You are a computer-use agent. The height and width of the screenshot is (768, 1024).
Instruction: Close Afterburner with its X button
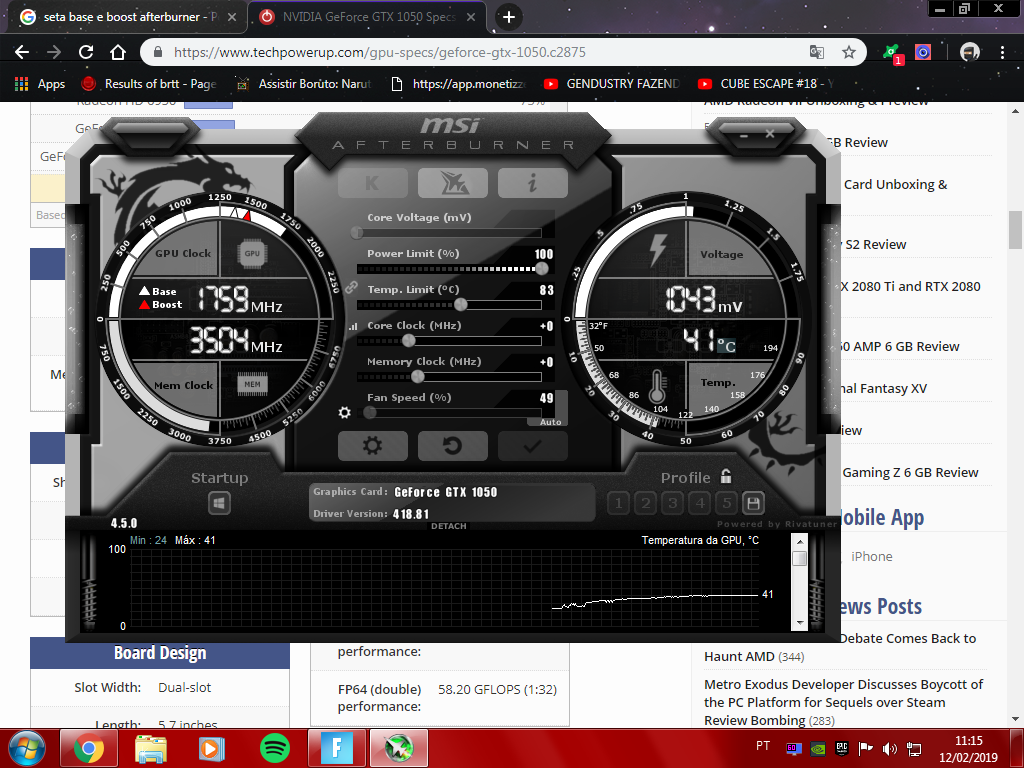click(x=770, y=134)
